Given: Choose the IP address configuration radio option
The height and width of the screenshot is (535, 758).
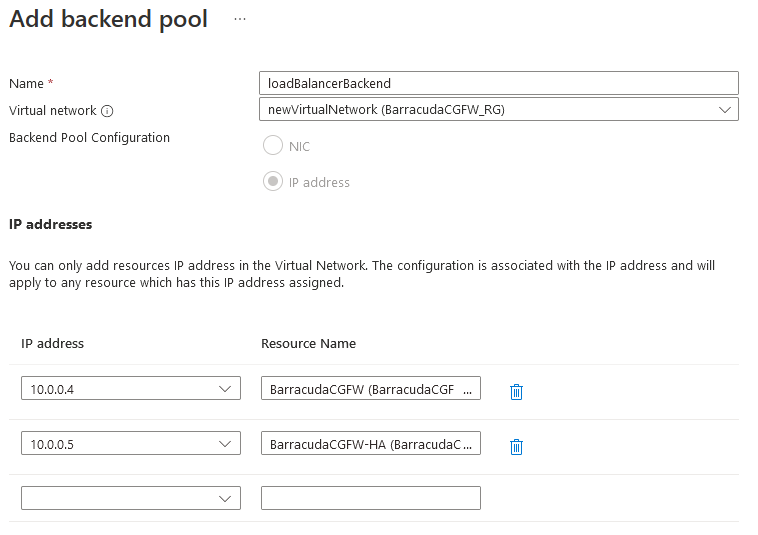Looking at the screenshot, I should [272, 182].
